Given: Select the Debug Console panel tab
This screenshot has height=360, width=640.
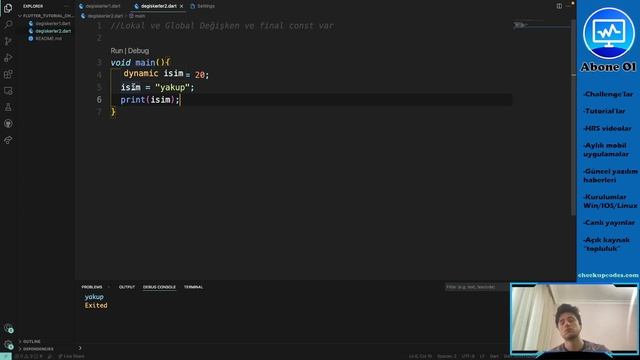Looking at the screenshot, I should 159,287.
